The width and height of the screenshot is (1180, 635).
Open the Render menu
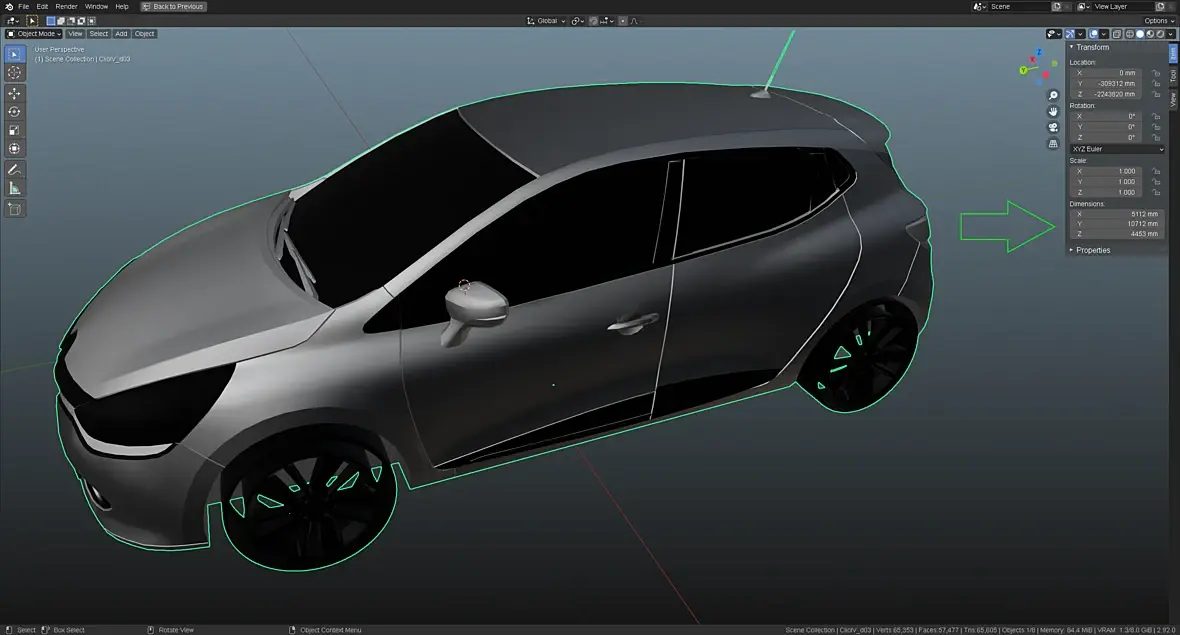click(x=66, y=6)
